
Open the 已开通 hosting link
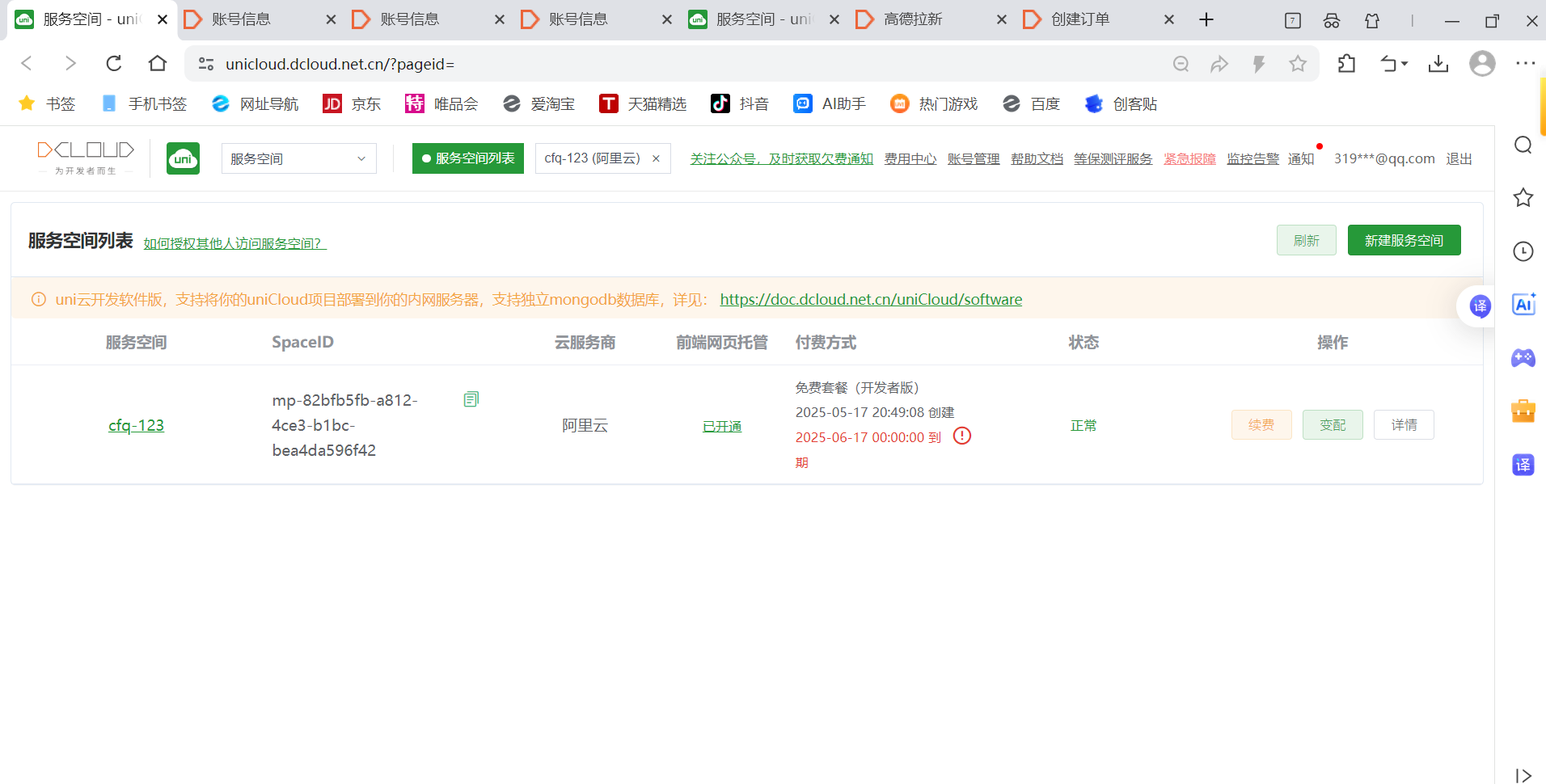pyautogui.click(x=722, y=426)
